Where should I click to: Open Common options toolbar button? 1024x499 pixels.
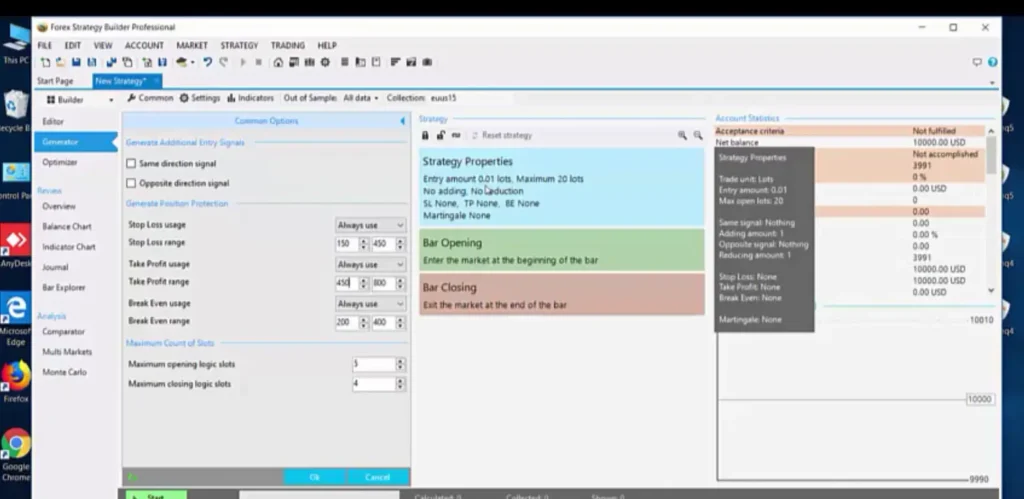coord(150,98)
